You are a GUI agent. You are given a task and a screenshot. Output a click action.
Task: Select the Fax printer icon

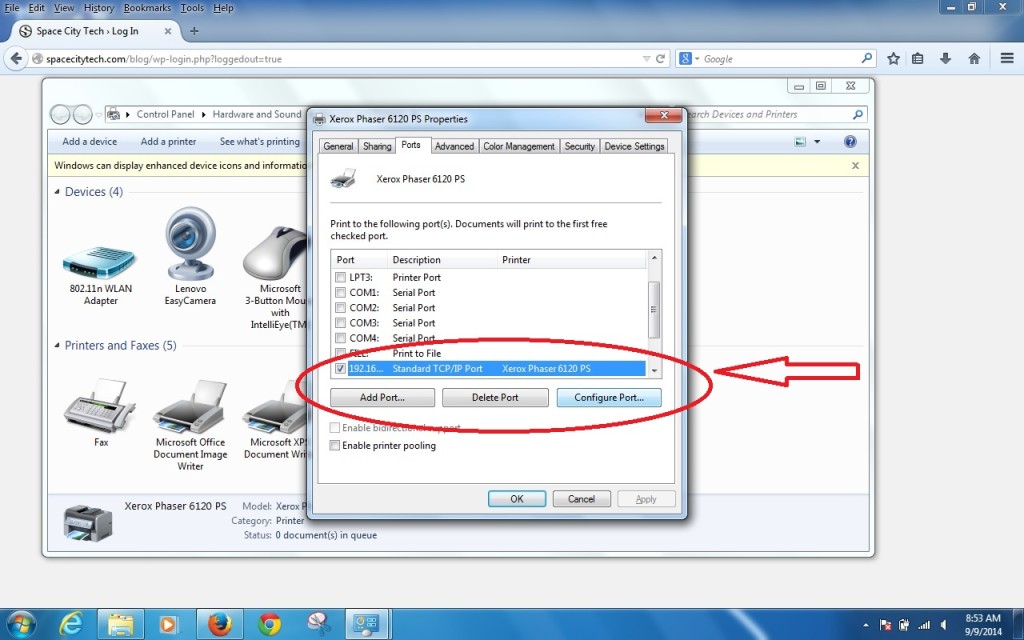[x=101, y=412]
